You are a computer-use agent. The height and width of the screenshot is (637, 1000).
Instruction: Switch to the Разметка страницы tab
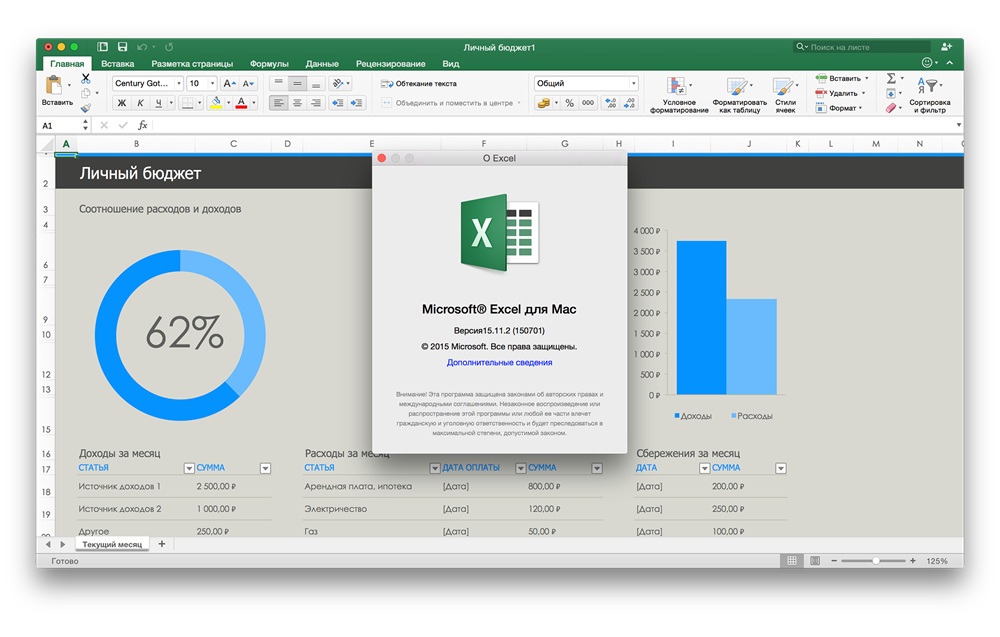tap(192, 64)
